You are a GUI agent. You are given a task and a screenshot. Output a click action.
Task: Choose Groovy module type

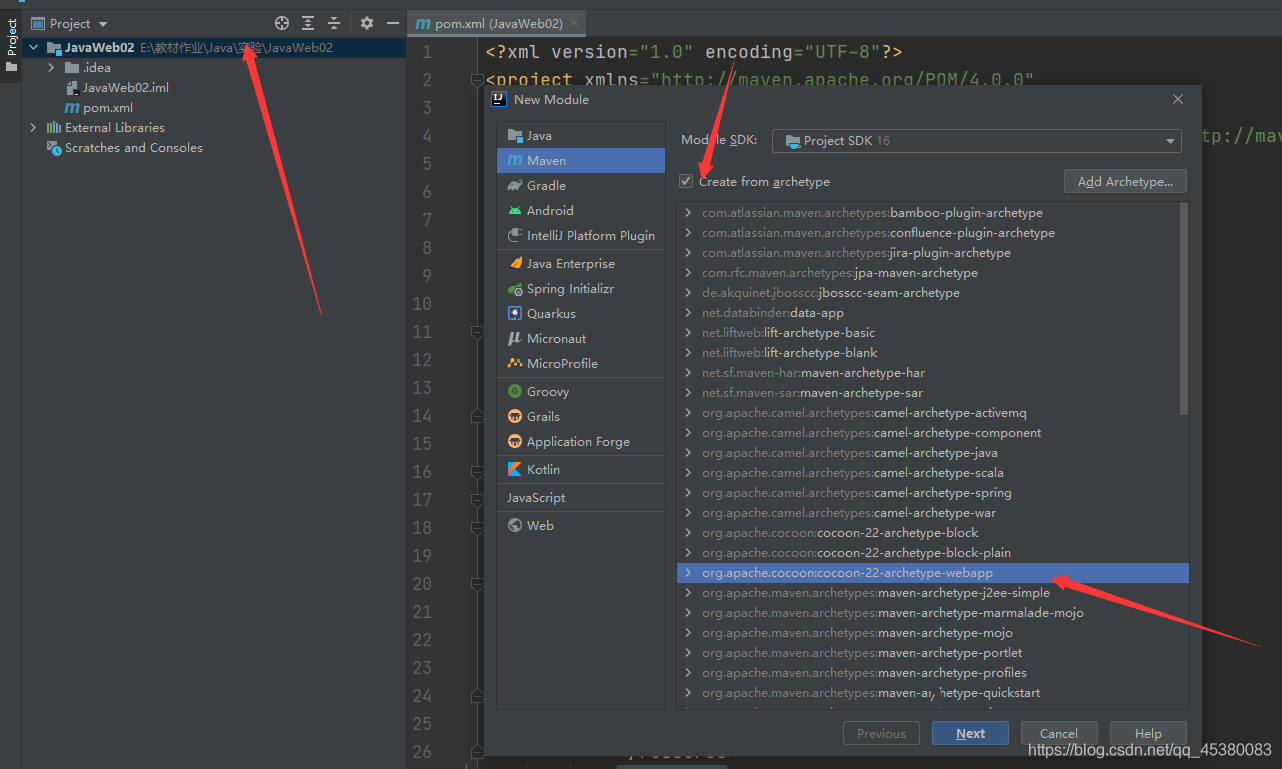(581, 392)
